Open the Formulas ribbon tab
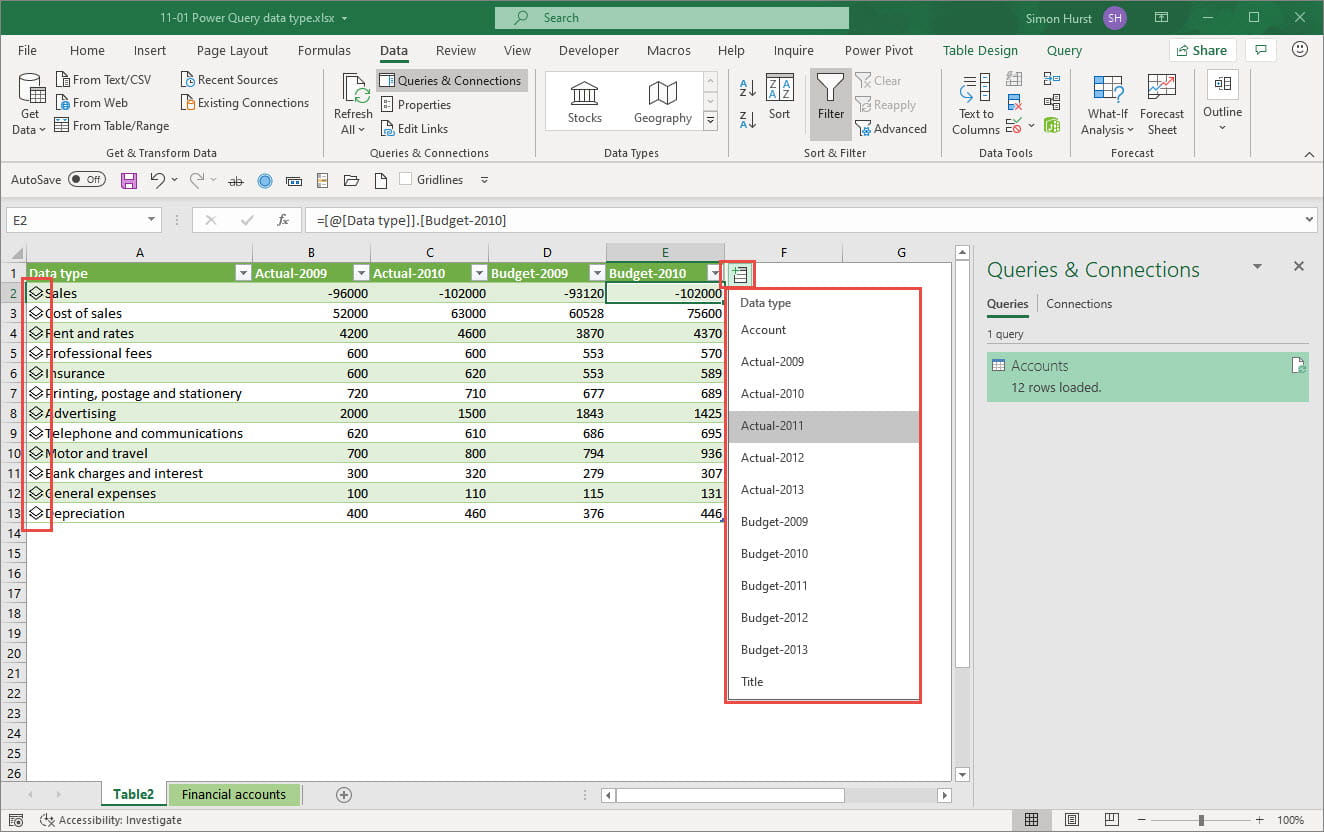The image size is (1324, 832). 324,51
